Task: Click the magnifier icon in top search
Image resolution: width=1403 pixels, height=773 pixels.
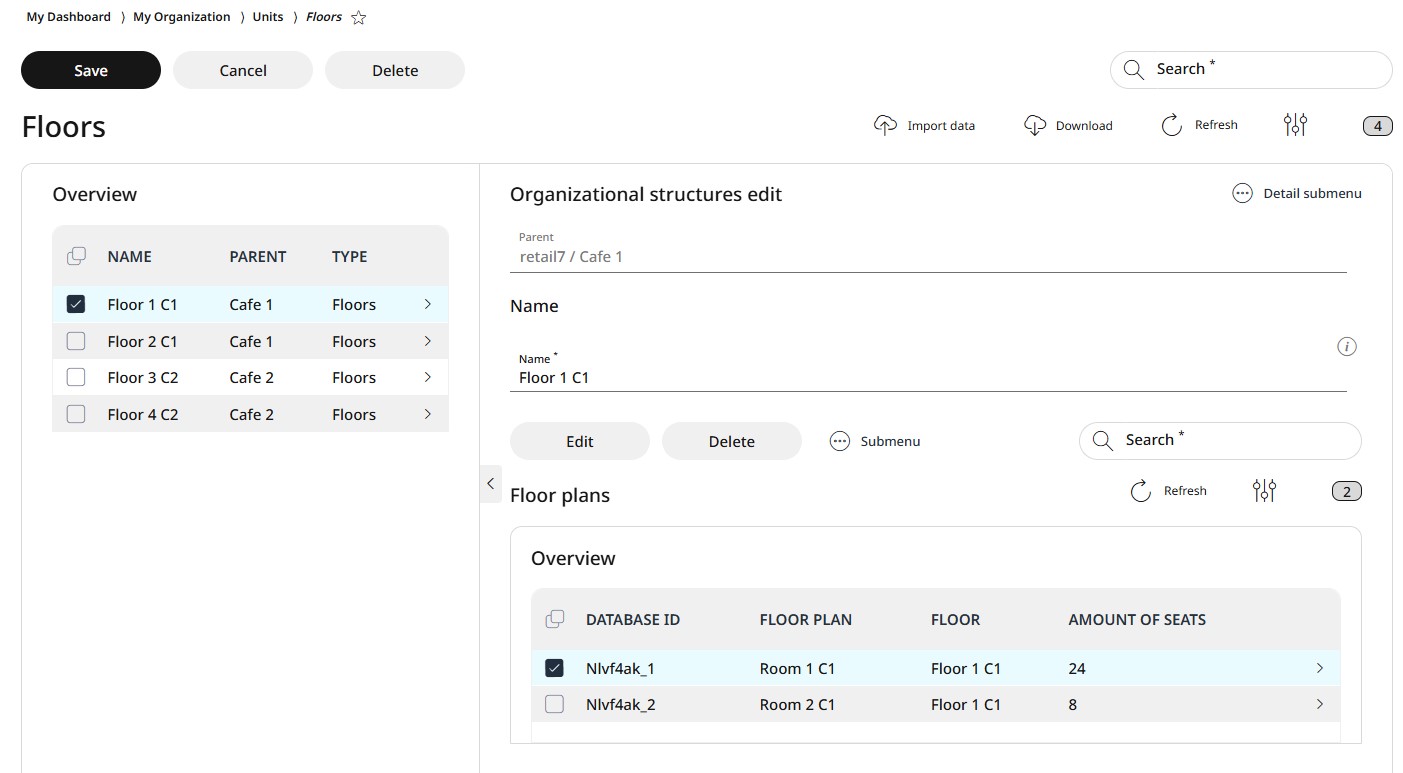Action: 1133,70
